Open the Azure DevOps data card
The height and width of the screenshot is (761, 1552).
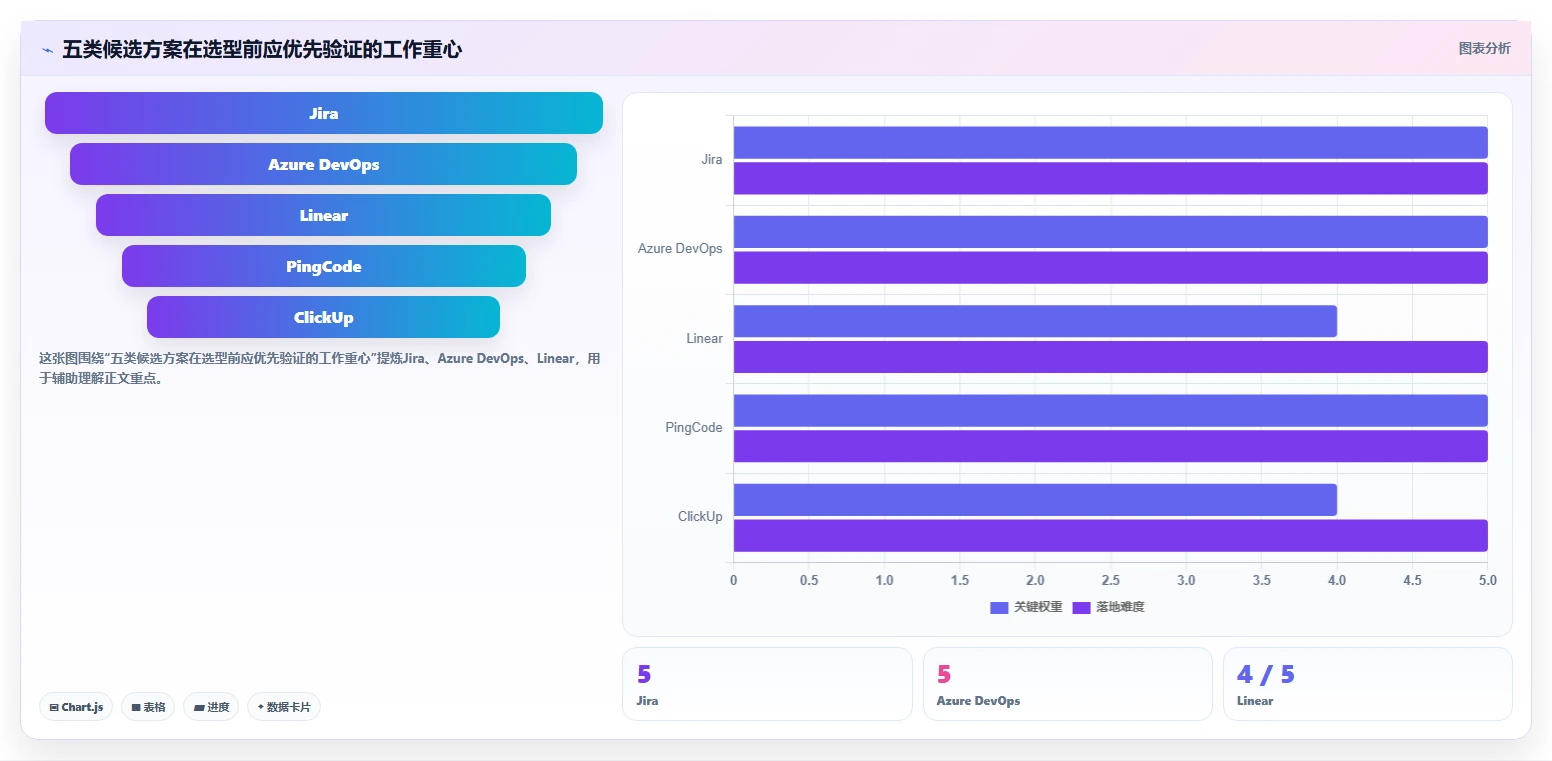[x=1067, y=684]
